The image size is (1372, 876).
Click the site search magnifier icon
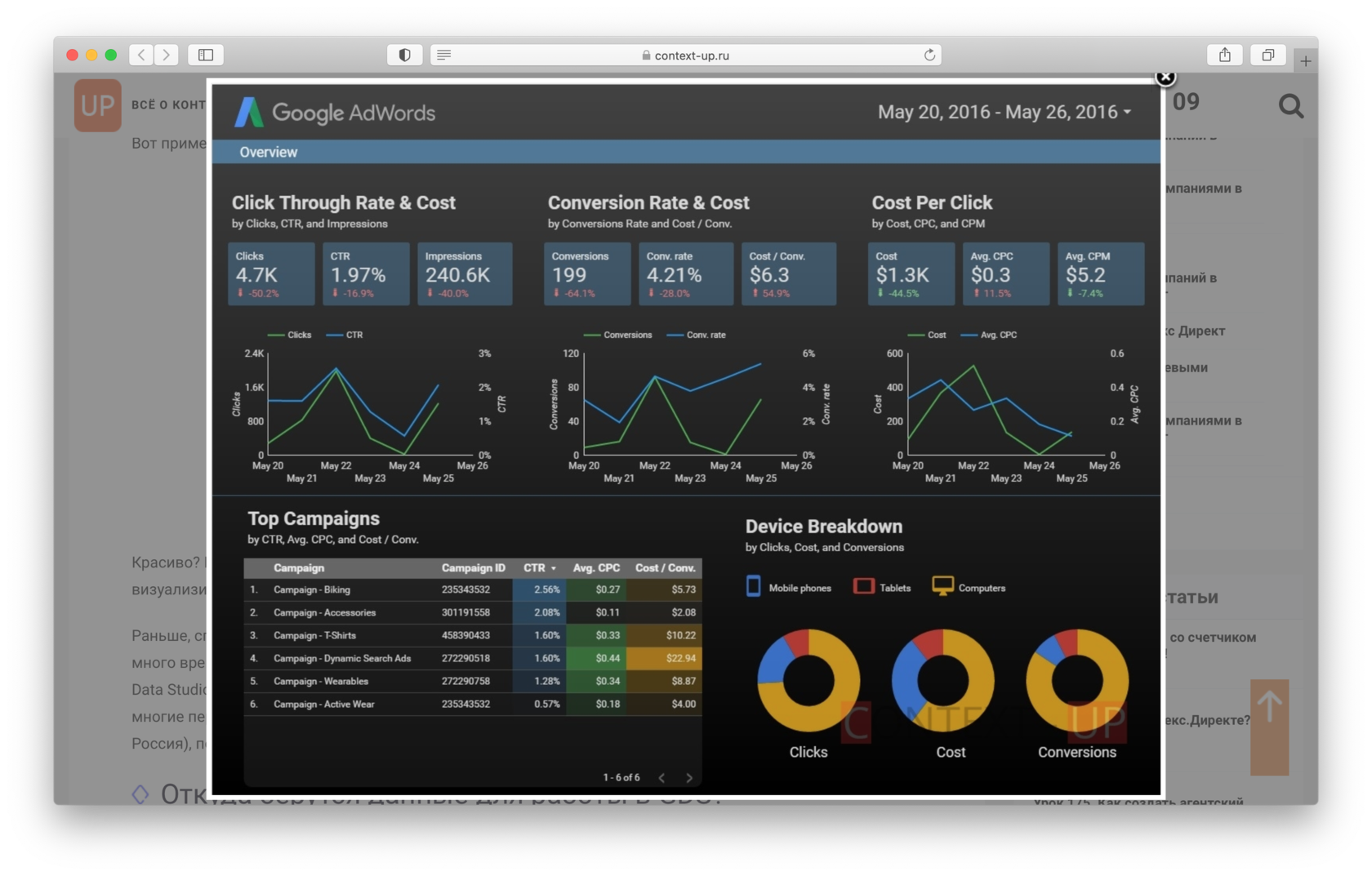tap(1290, 105)
